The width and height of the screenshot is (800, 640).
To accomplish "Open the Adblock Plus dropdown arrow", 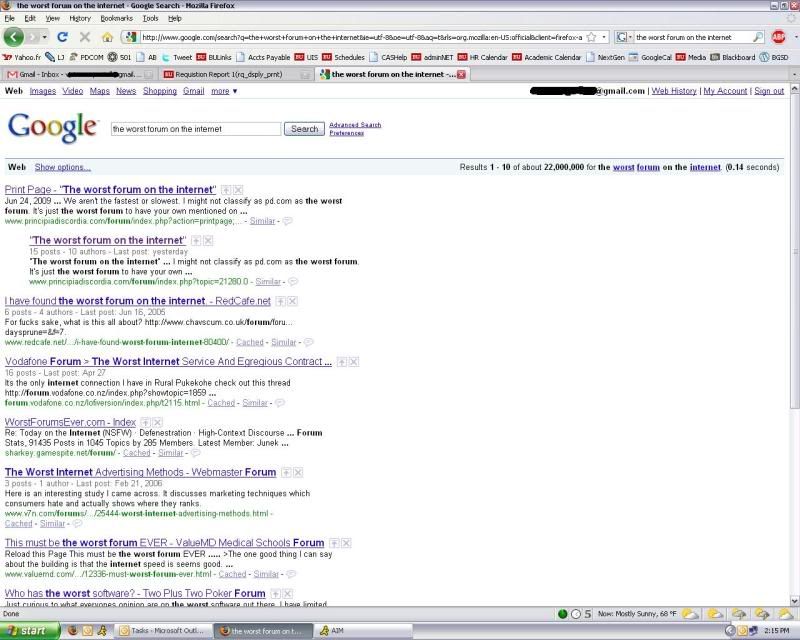I will (795, 37).
